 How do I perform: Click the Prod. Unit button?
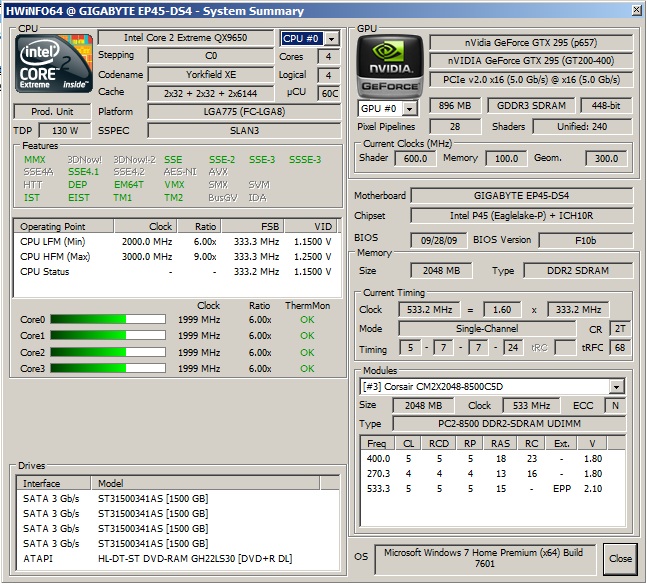pos(52,112)
